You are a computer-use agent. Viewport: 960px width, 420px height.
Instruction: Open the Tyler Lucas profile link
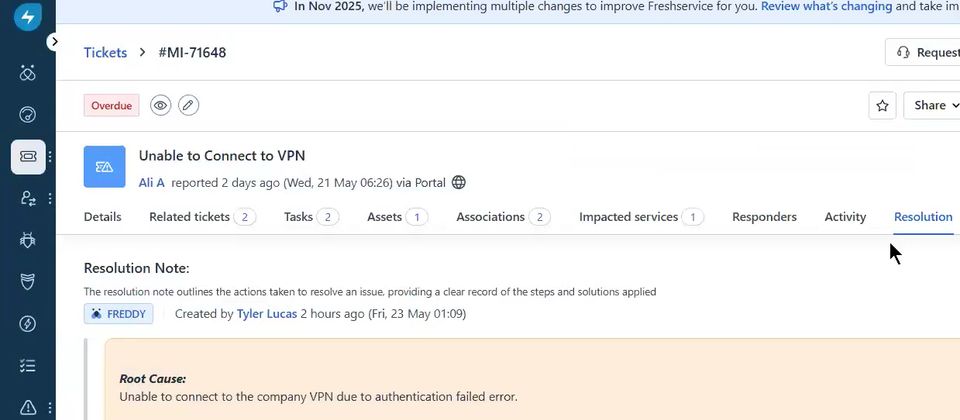tap(267, 314)
